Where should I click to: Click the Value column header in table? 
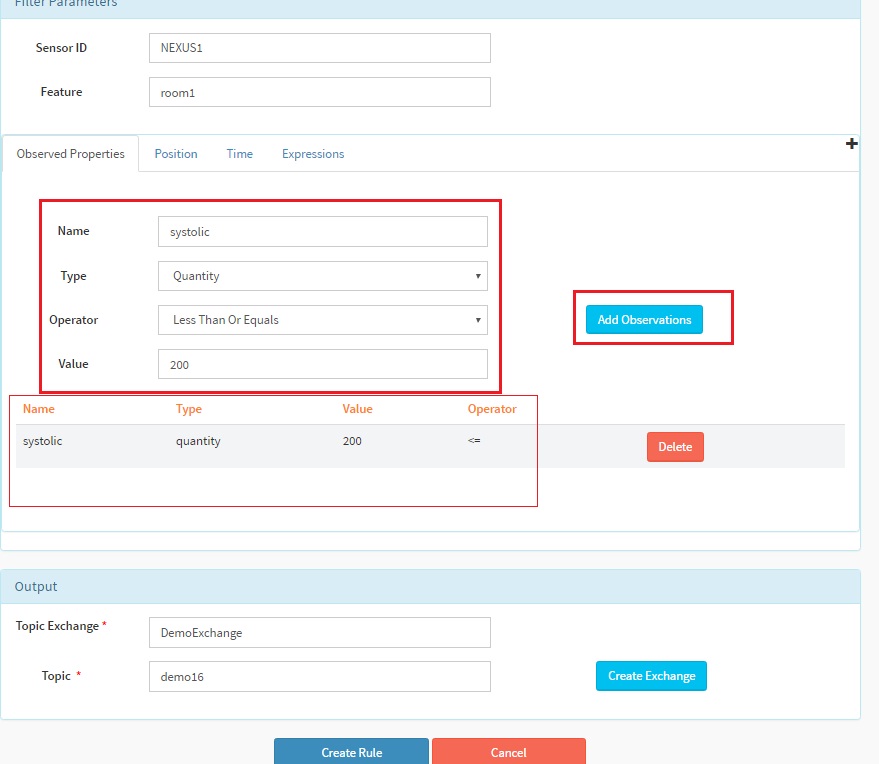[357, 409]
